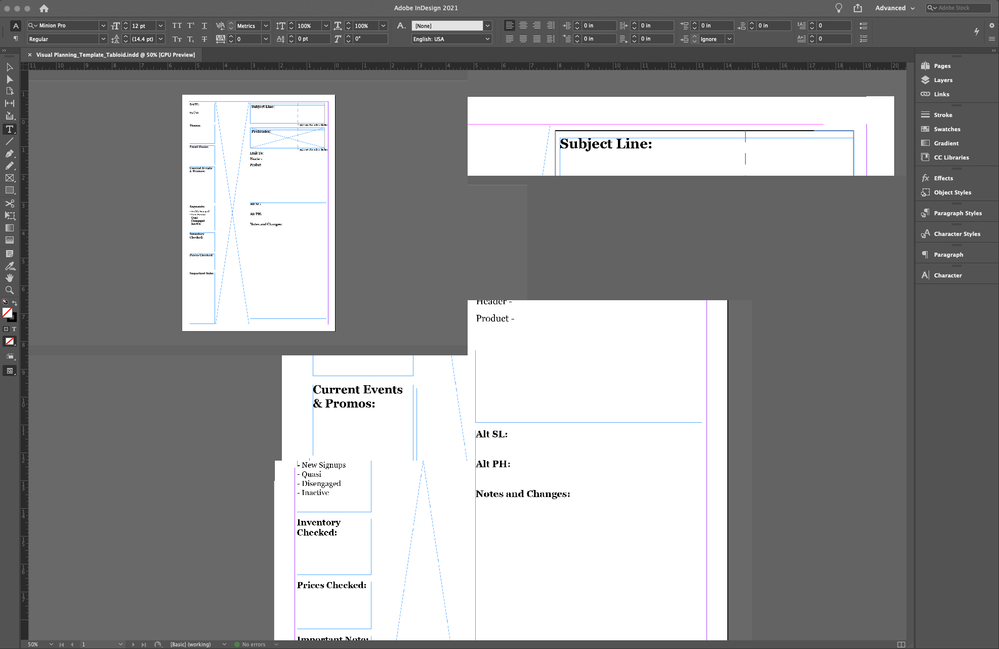Screen dimensions: 999x649
Task: Select the Selection tool
Action: [x=9, y=66]
